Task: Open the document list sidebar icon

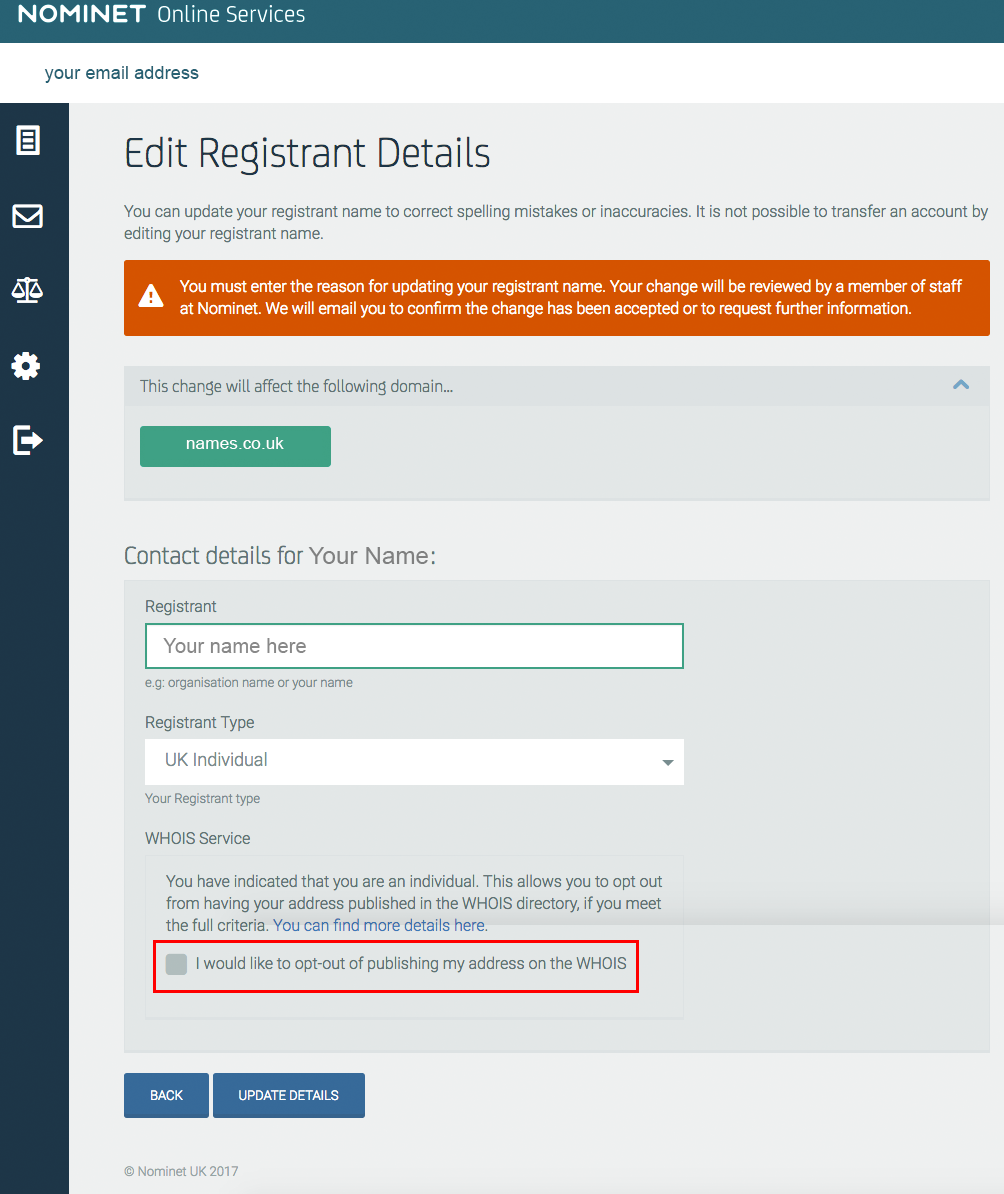Action: click(28, 140)
